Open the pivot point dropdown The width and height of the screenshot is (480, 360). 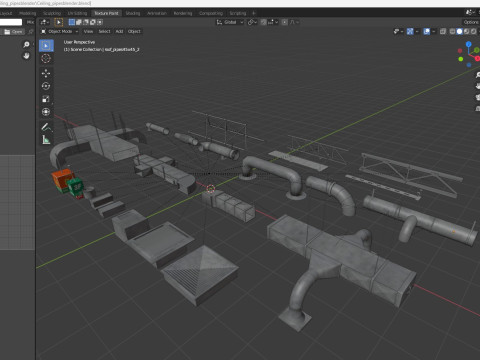click(x=252, y=22)
